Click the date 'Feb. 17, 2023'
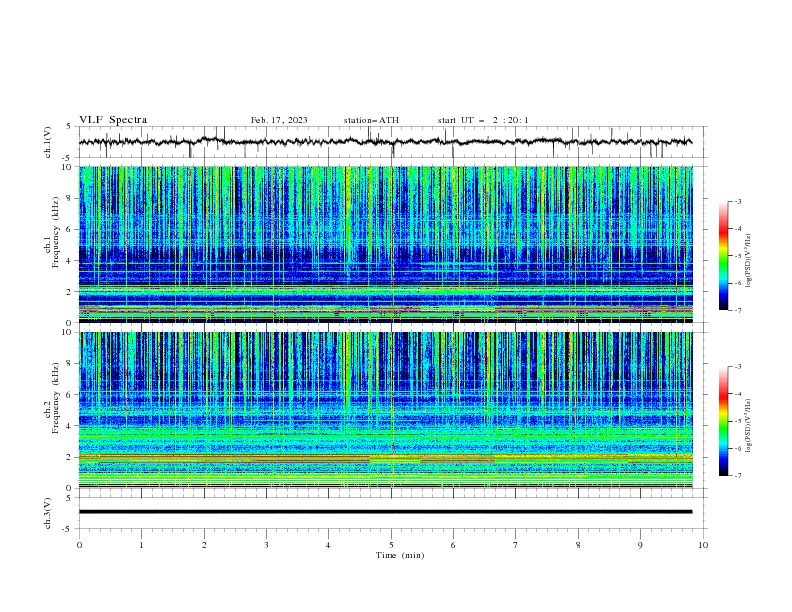The height and width of the screenshot is (612, 792). click(x=279, y=120)
